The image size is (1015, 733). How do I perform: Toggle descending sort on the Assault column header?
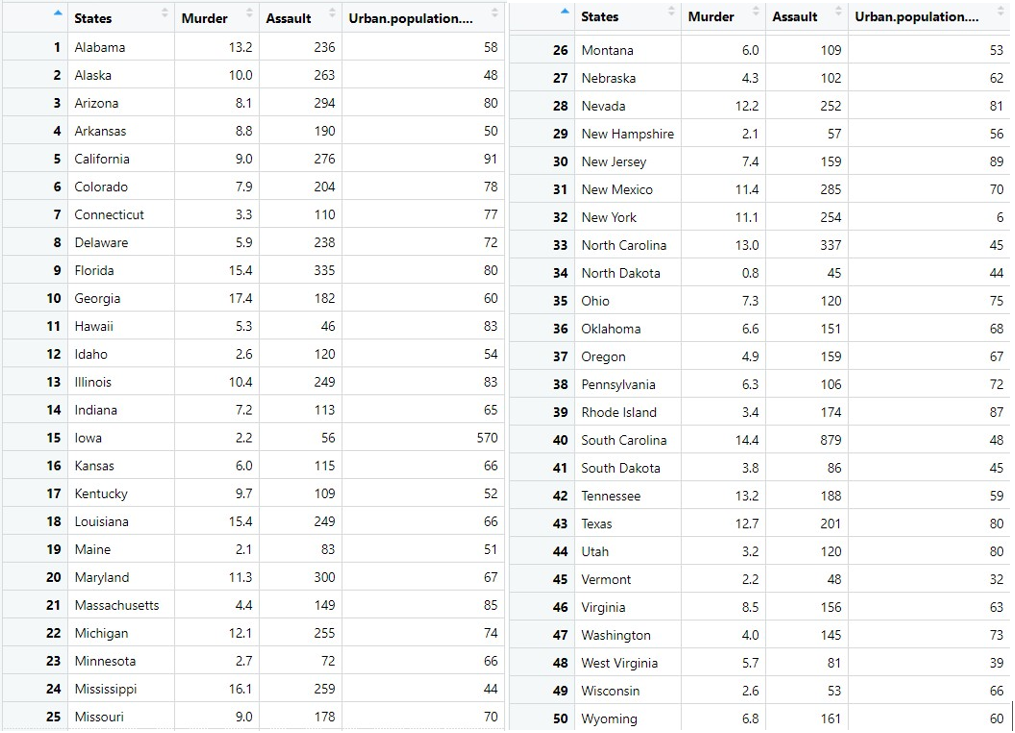(330, 16)
